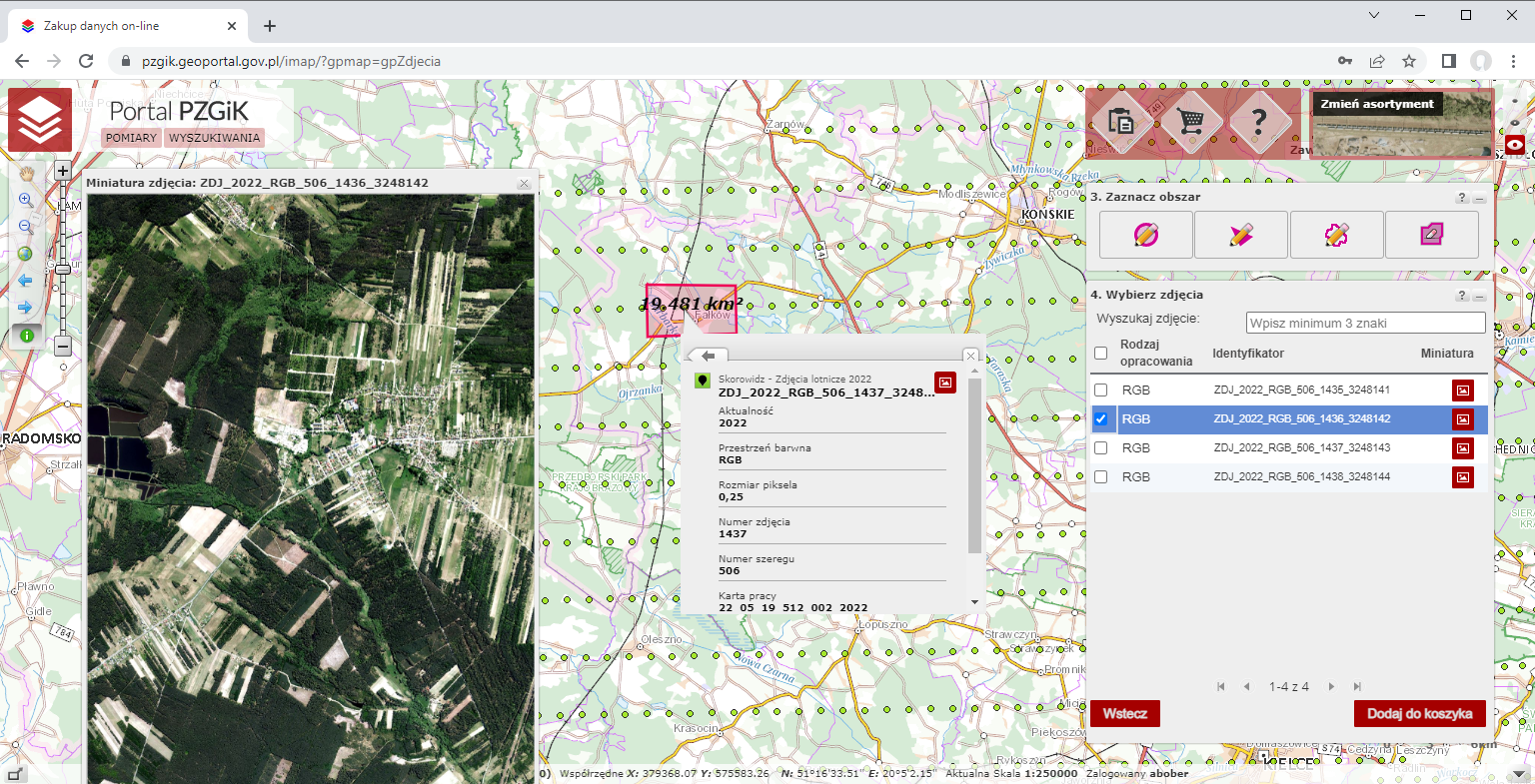Open thumbnail for ZDJ_2022_RGB_506_1438_3248144
The height and width of the screenshot is (784, 1535).
click(x=1462, y=477)
